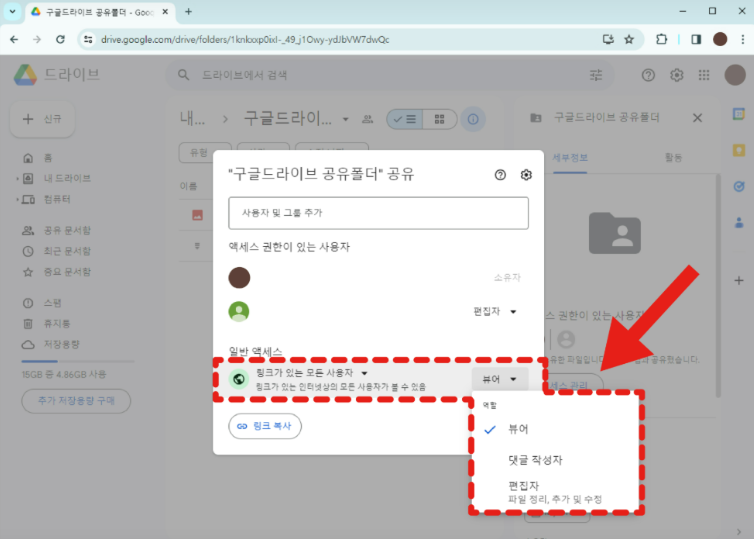Toggle browser side panel icon

(696, 39)
